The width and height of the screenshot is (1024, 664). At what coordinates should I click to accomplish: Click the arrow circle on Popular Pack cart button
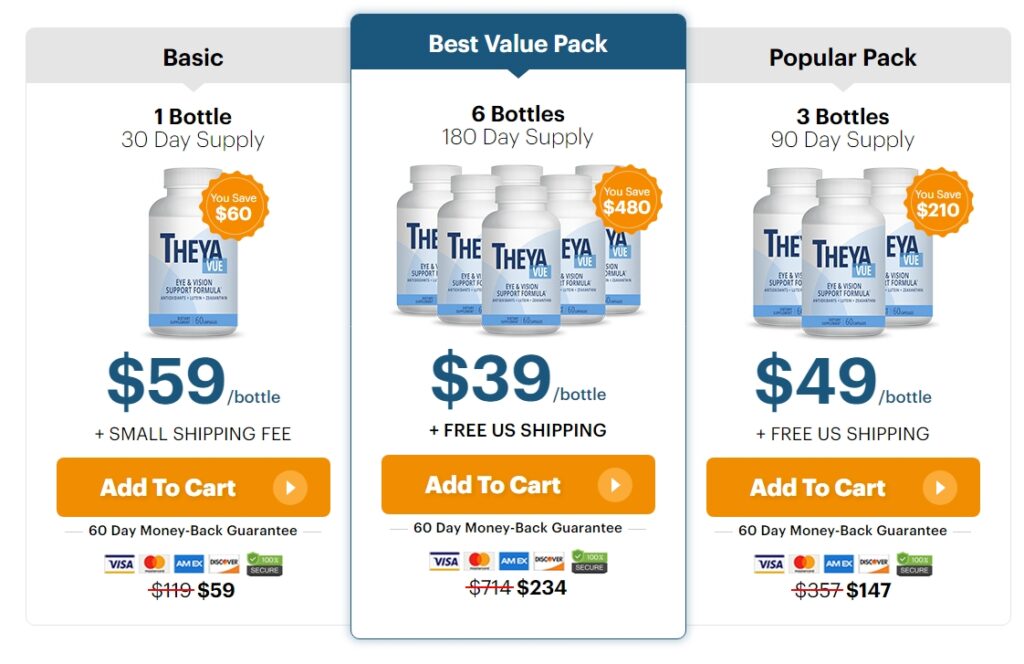pos(939,488)
